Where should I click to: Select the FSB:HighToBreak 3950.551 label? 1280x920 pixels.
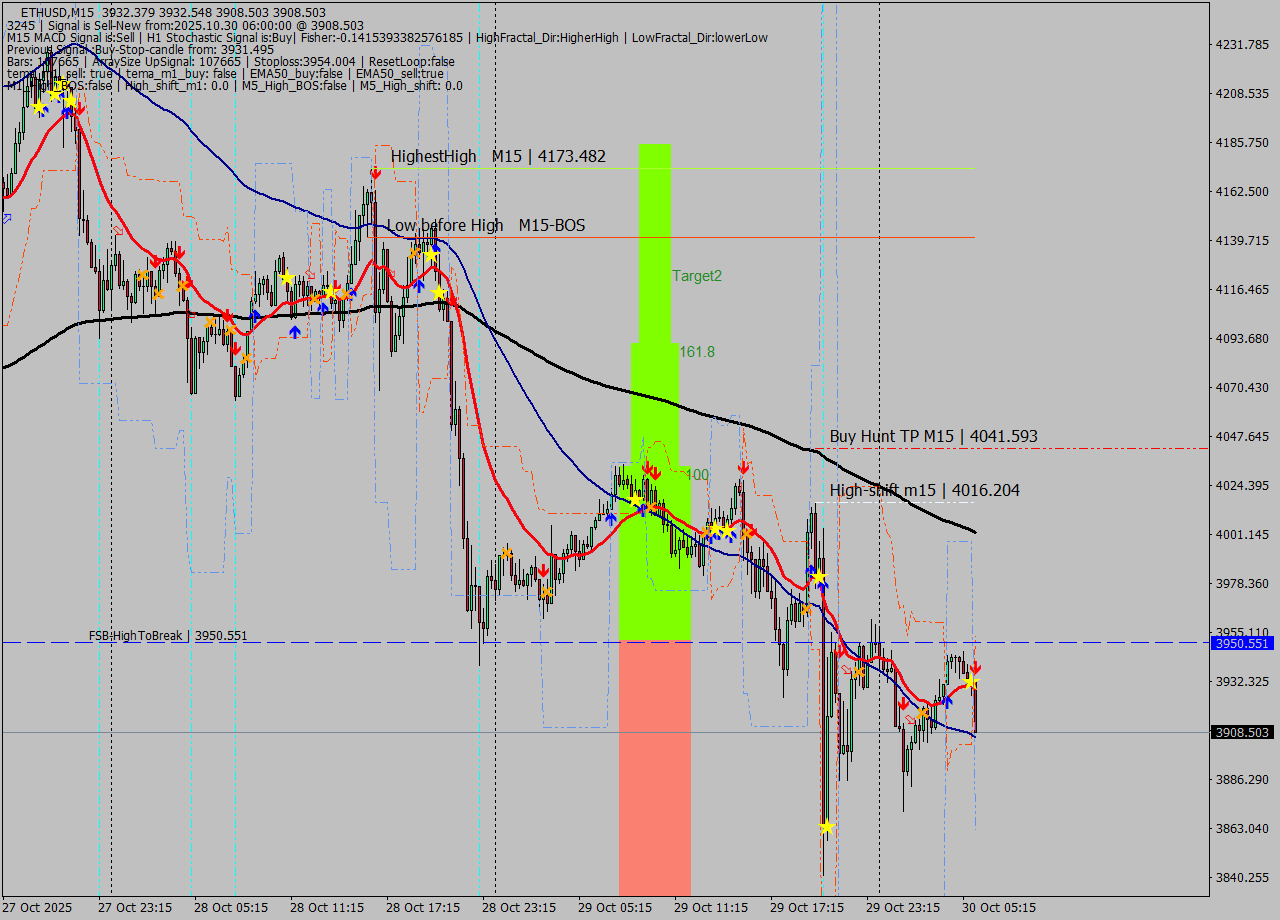pyautogui.click(x=167, y=635)
